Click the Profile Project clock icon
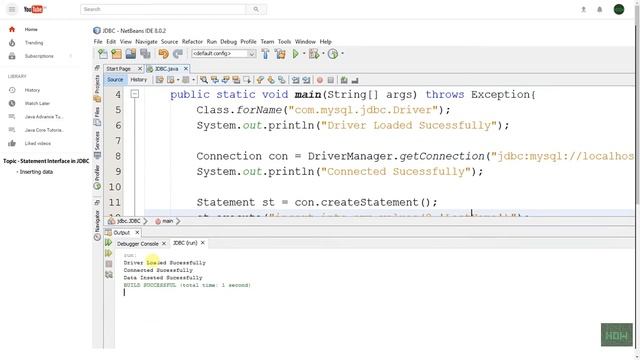This screenshot has width=640, height=360. 333,53
